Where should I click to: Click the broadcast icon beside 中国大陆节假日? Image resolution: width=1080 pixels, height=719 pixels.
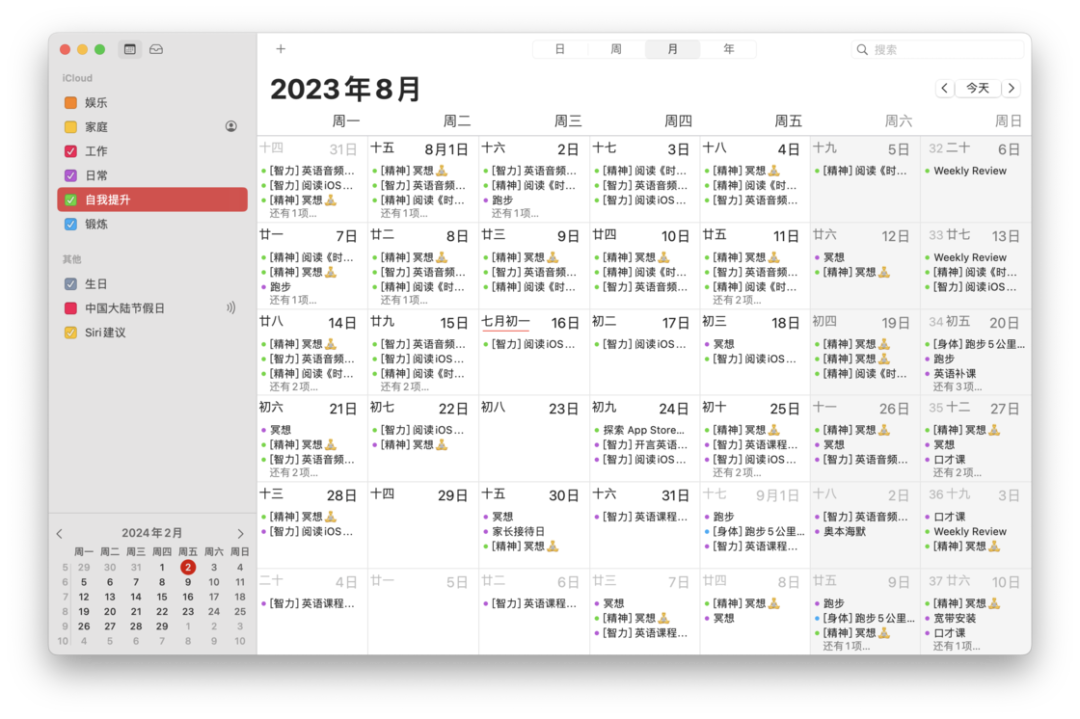tap(231, 308)
